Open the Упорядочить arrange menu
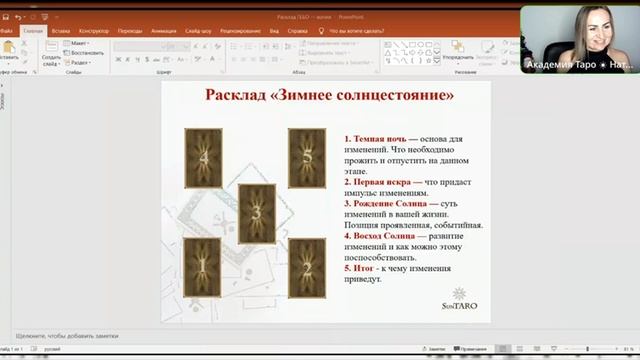 [458, 51]
